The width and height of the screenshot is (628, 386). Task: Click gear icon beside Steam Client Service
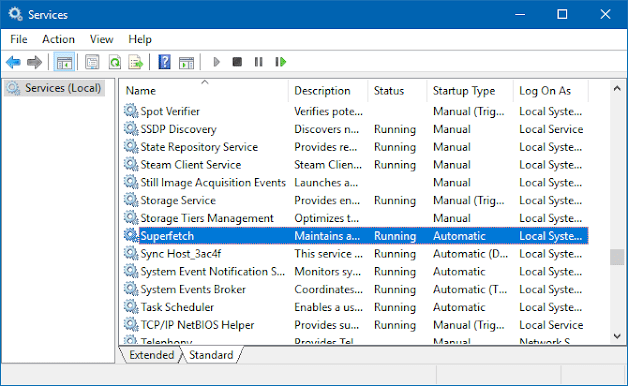(131, 164)
